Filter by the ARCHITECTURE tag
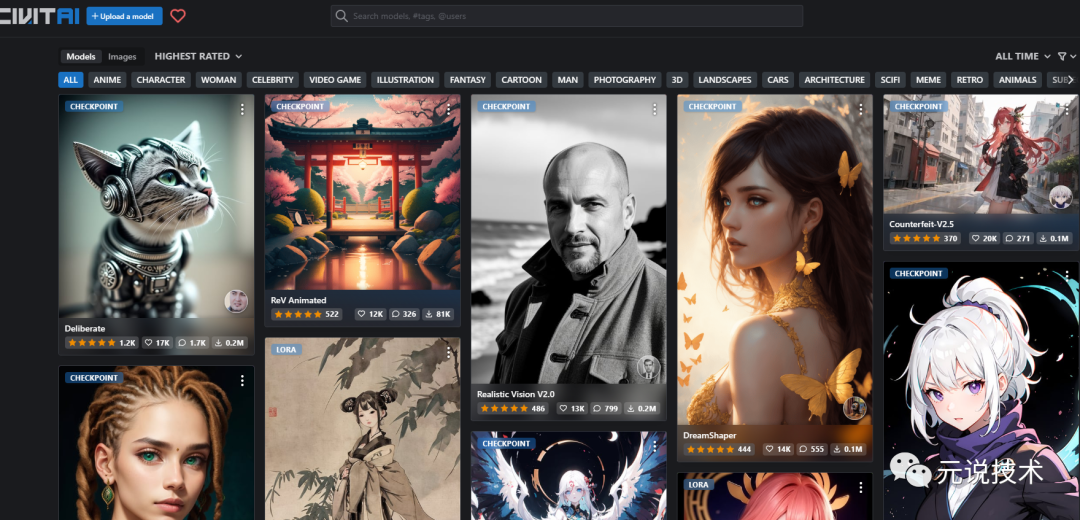Viewport: 1080px width, 520px height. click(834, 80)
